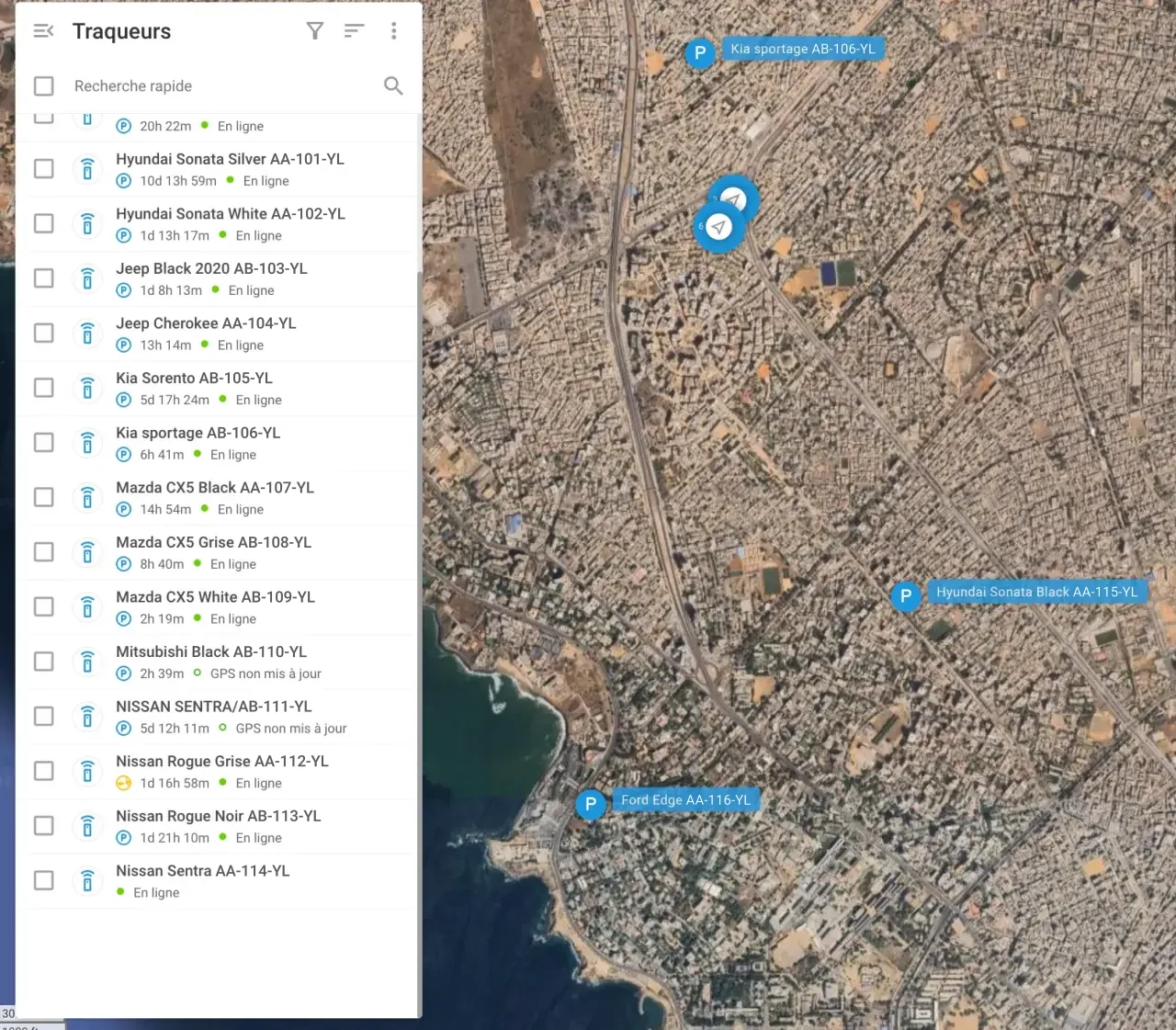Click the Ford Edge AA-116-YL map label
Image resolution: width=1176 pixels, height=1030 pixels.
[x=685, y=799]
